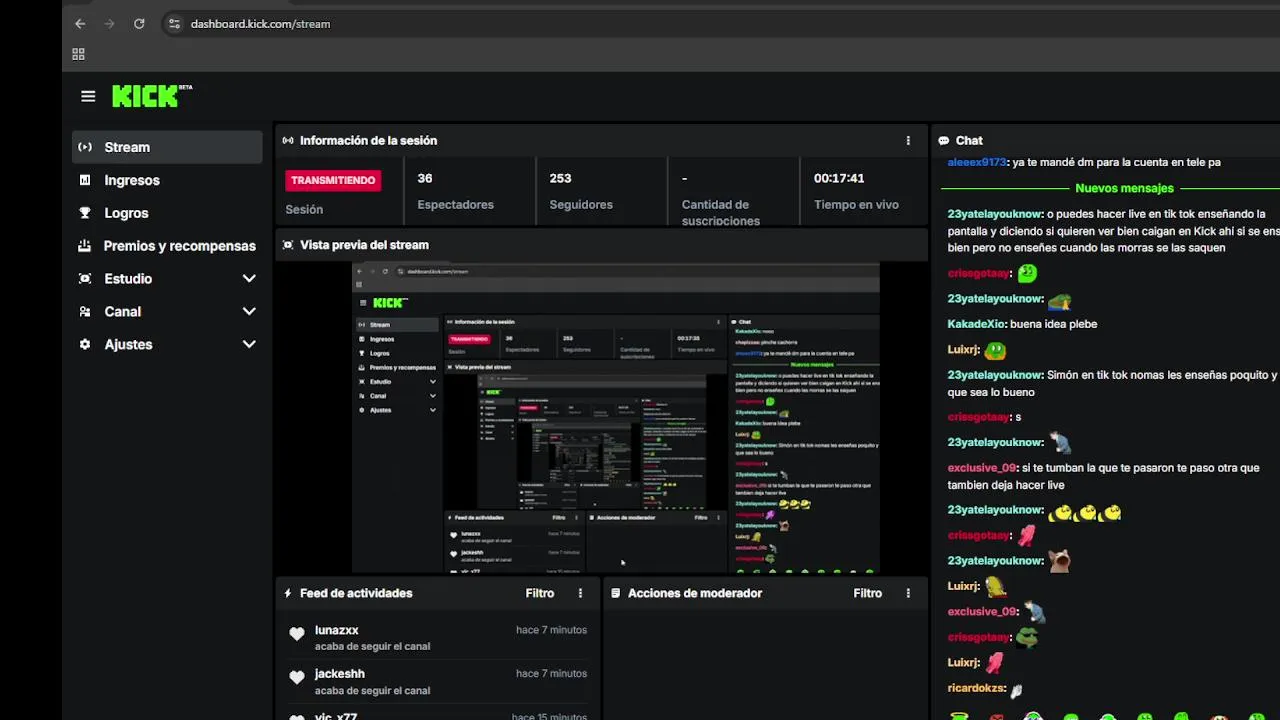Click the Seguidores count 253
The width and height of the screenshot is (1280, 720).
[560, 178]
